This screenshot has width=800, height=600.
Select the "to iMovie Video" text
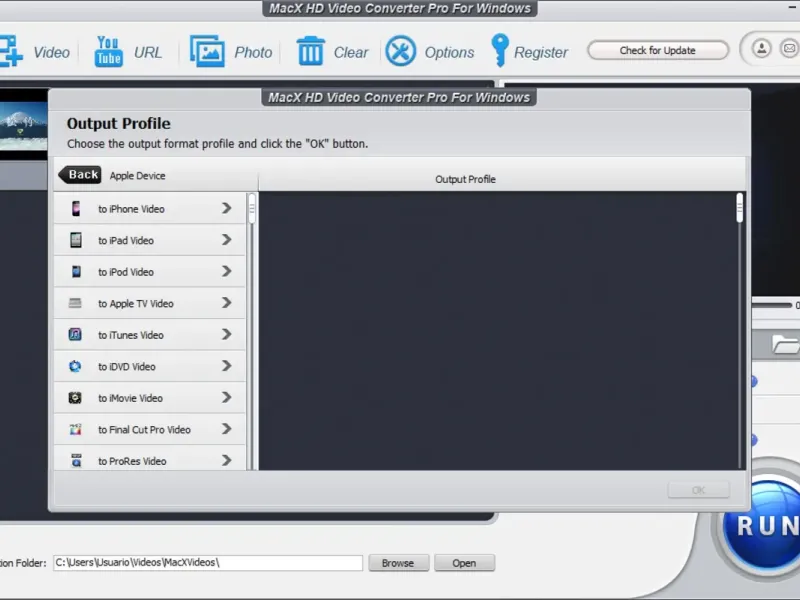(x=130, y=398)
